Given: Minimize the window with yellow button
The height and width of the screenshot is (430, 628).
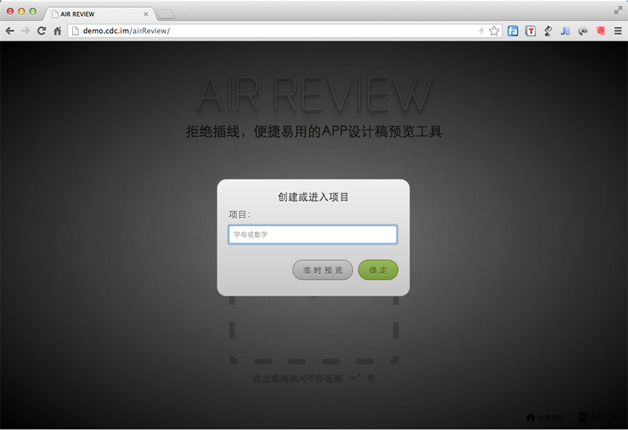Looking at the screenshot, I should point(22,12).
